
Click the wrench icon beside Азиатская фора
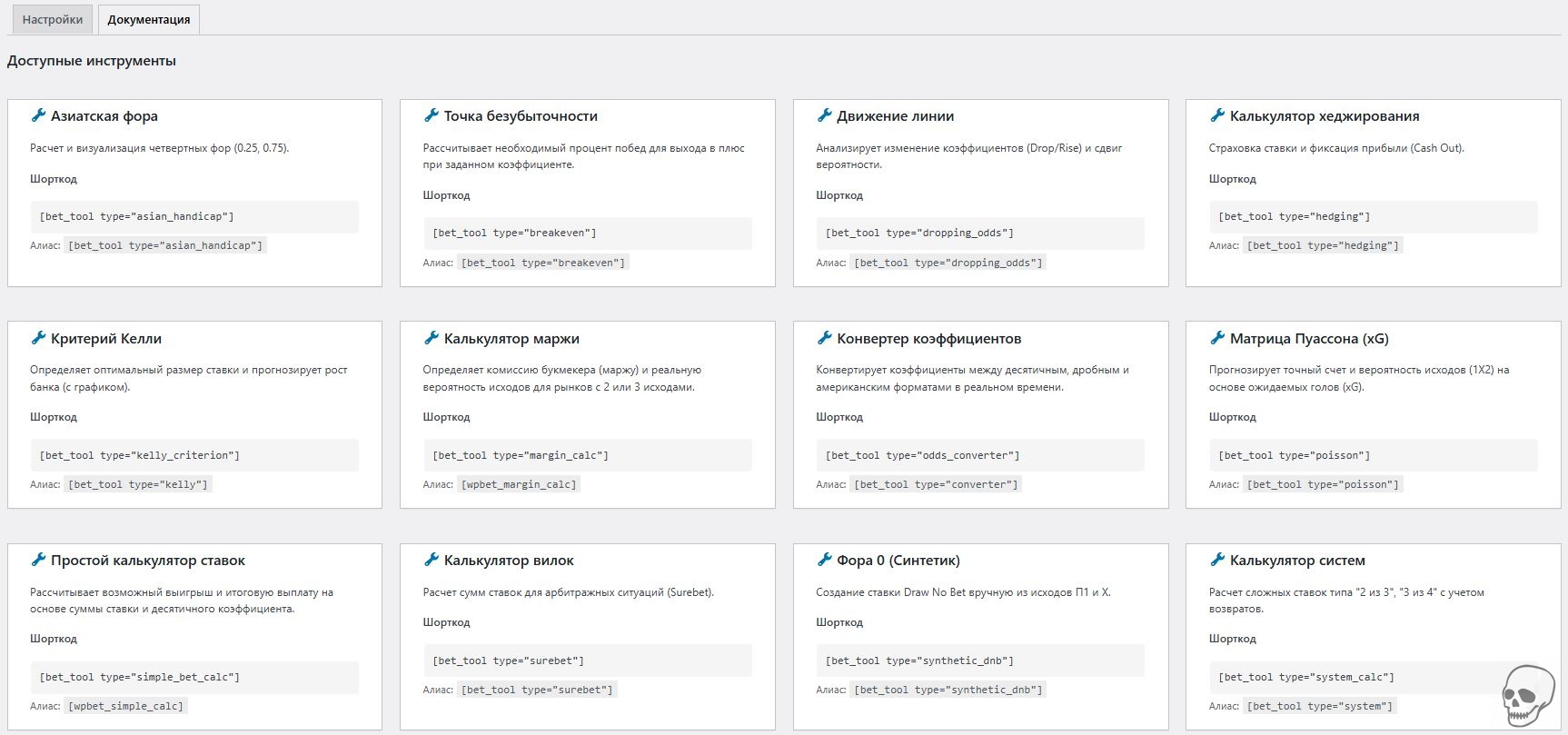point(38,115)
